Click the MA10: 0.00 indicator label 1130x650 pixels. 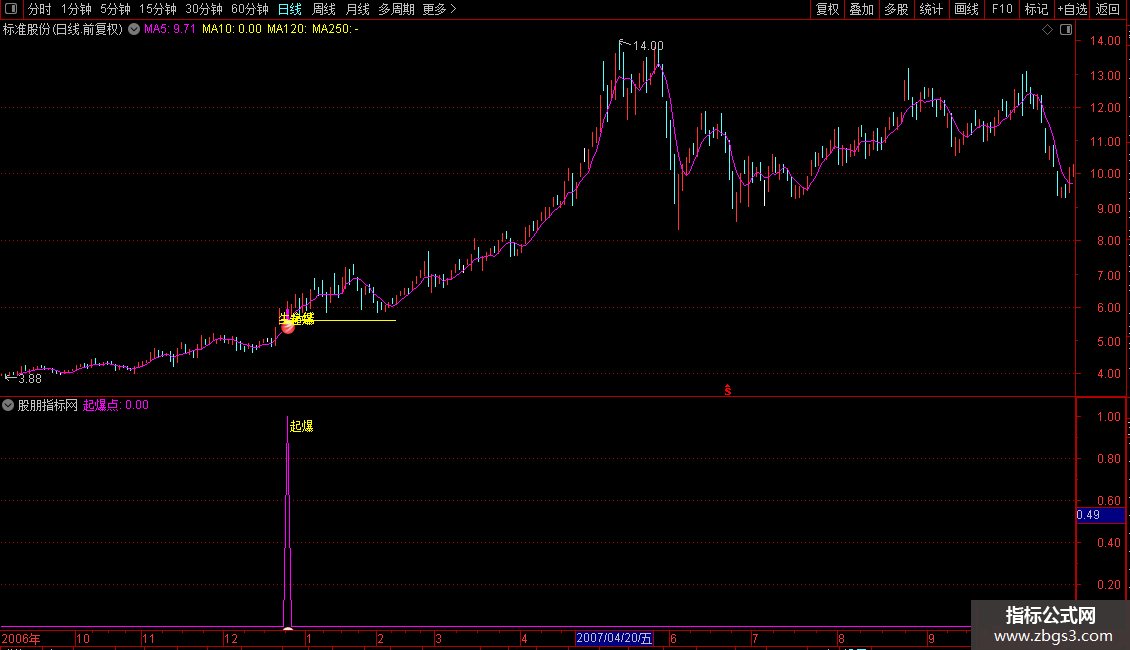pyautogui.click(x=232, y=29)
